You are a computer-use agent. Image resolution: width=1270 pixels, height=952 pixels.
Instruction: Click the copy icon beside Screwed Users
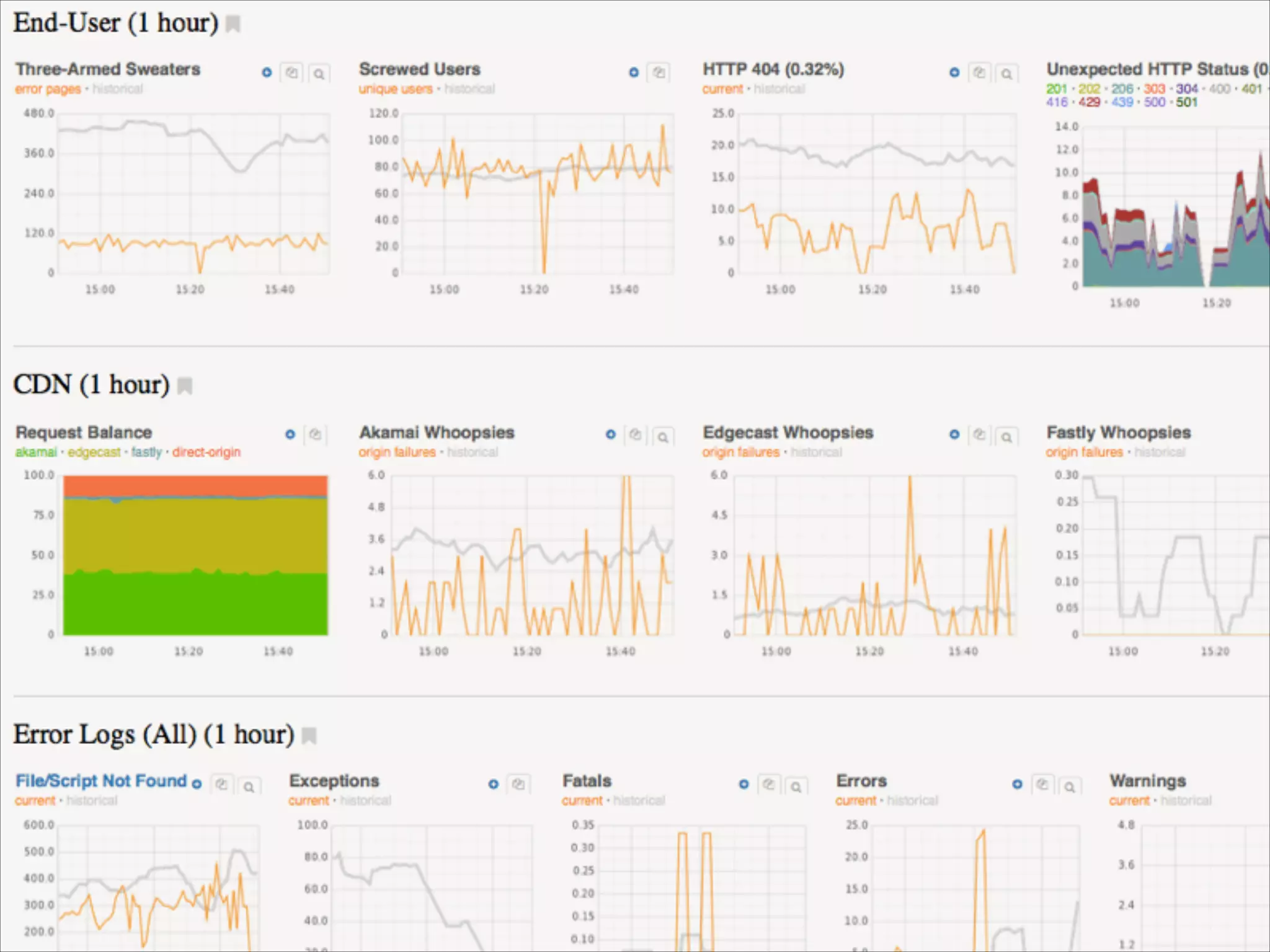(659, 73)
